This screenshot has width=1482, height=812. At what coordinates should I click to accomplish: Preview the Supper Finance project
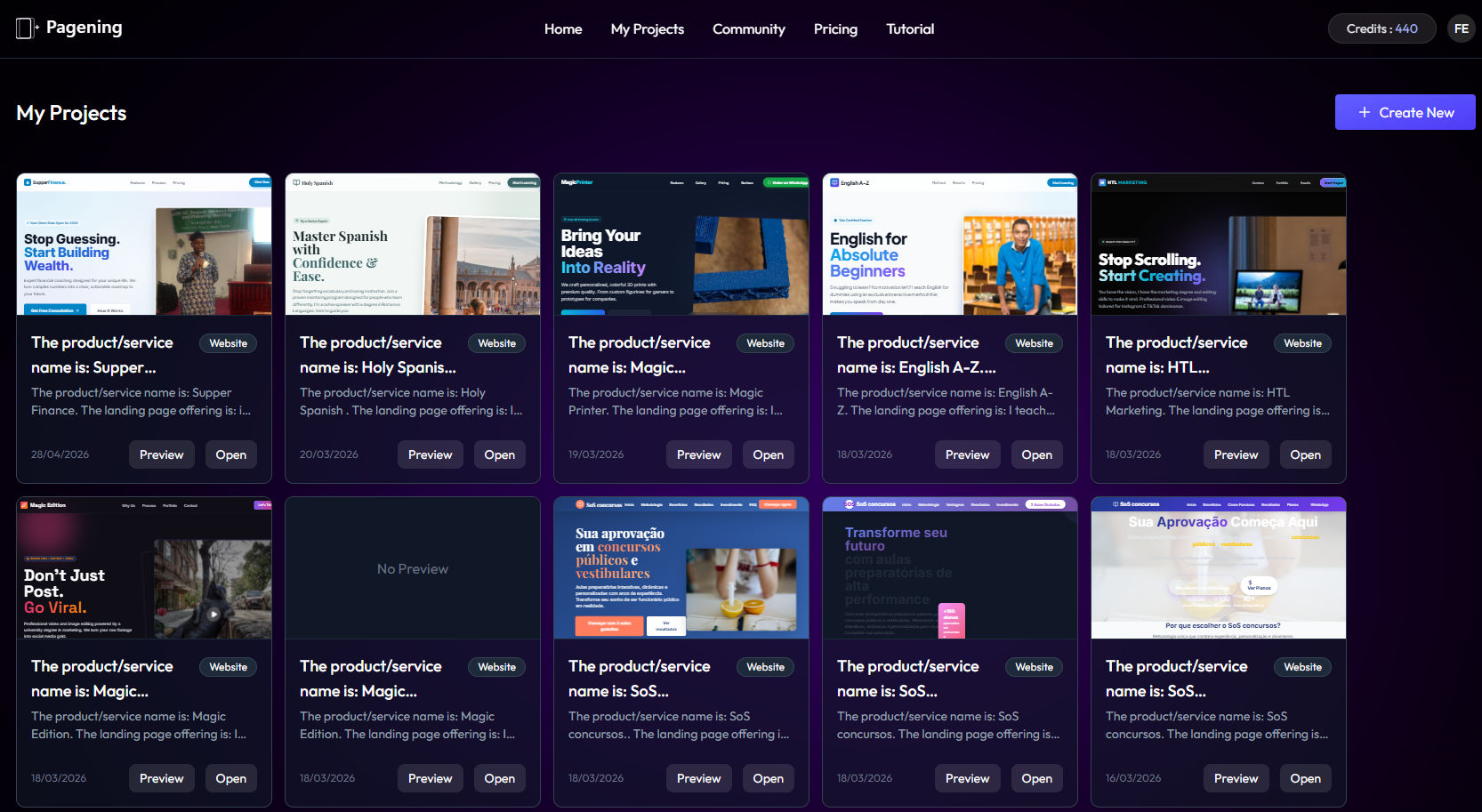tap(162, 454)
